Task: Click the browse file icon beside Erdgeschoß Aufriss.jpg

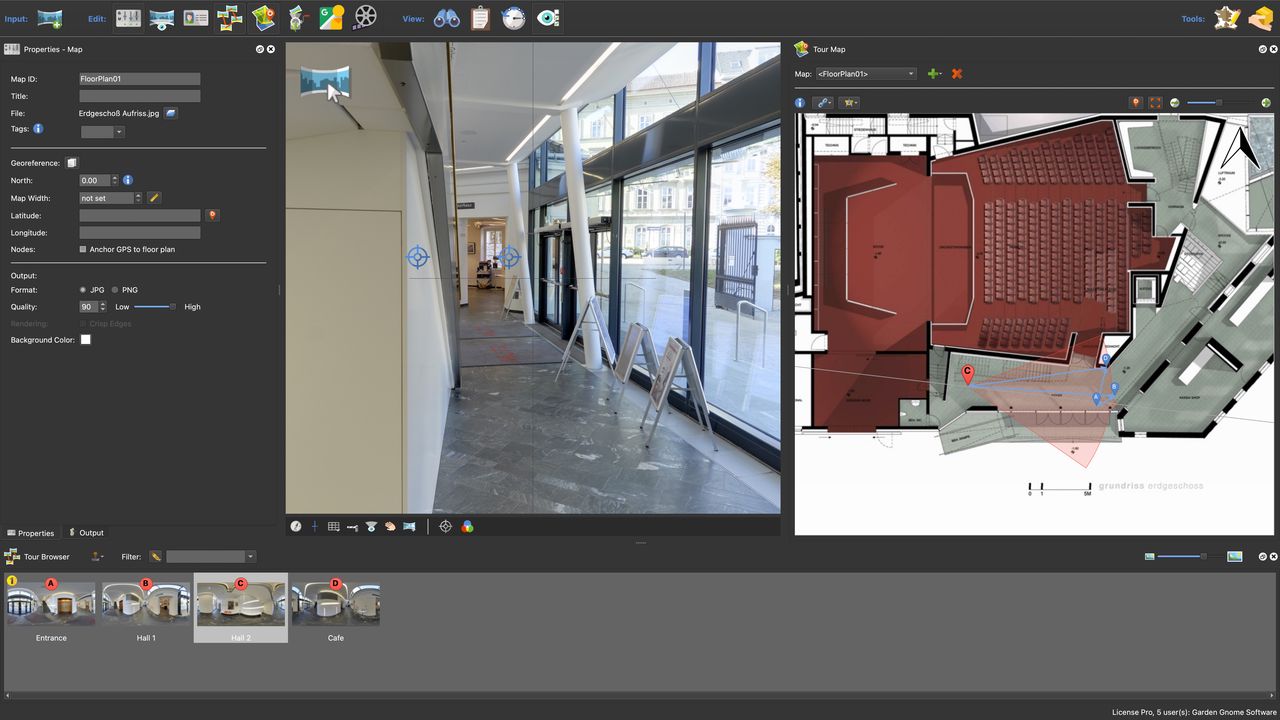Action: (x=171, y=114)
